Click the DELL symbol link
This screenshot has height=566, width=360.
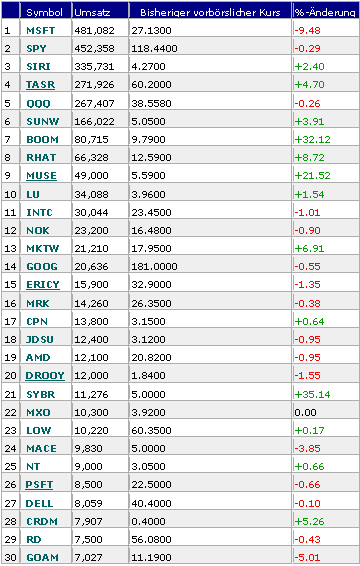tap(39, 504)
